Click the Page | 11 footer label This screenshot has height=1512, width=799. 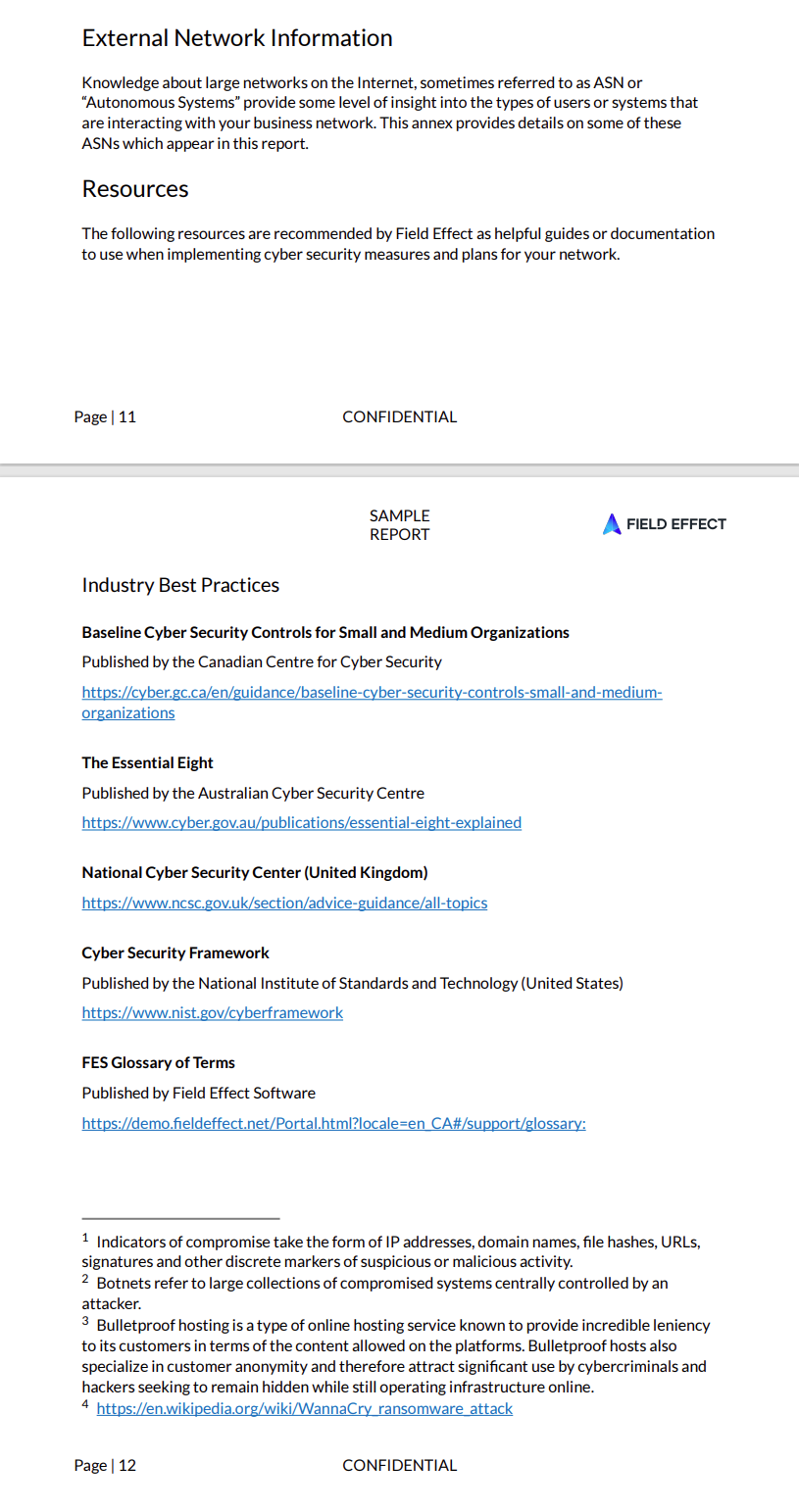coord(105,416)
